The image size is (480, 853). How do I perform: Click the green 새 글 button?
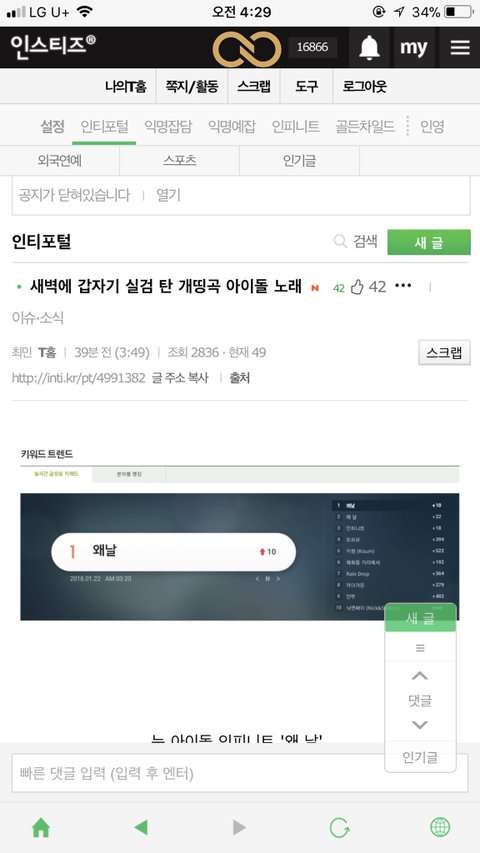click(429, 242)
